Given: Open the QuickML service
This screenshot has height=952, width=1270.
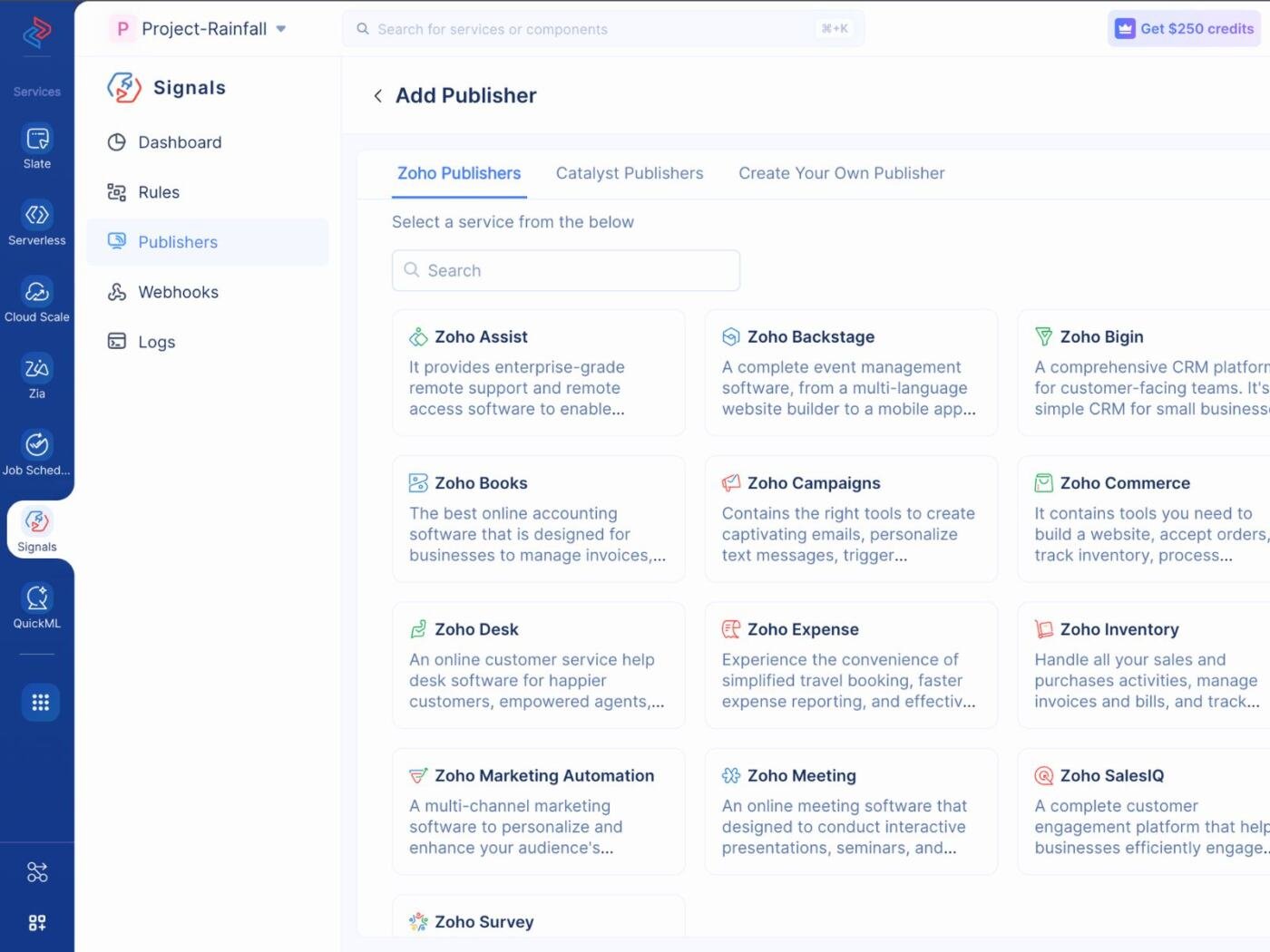Looking at the screenshot, I should click(37, 606).
